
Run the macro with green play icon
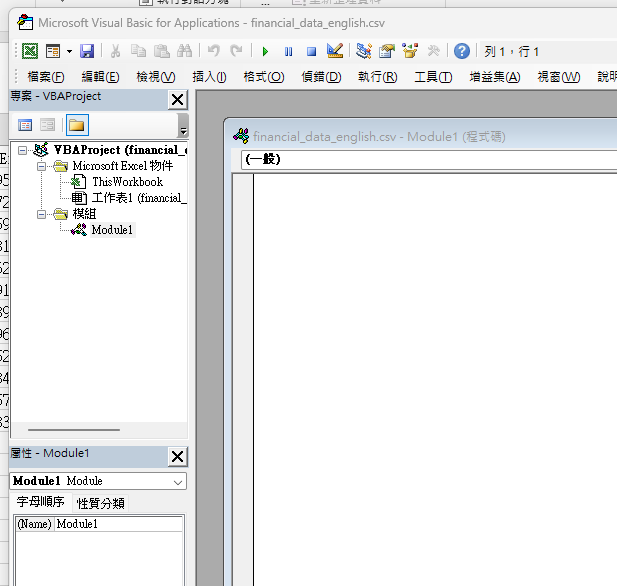coord(265,52)
